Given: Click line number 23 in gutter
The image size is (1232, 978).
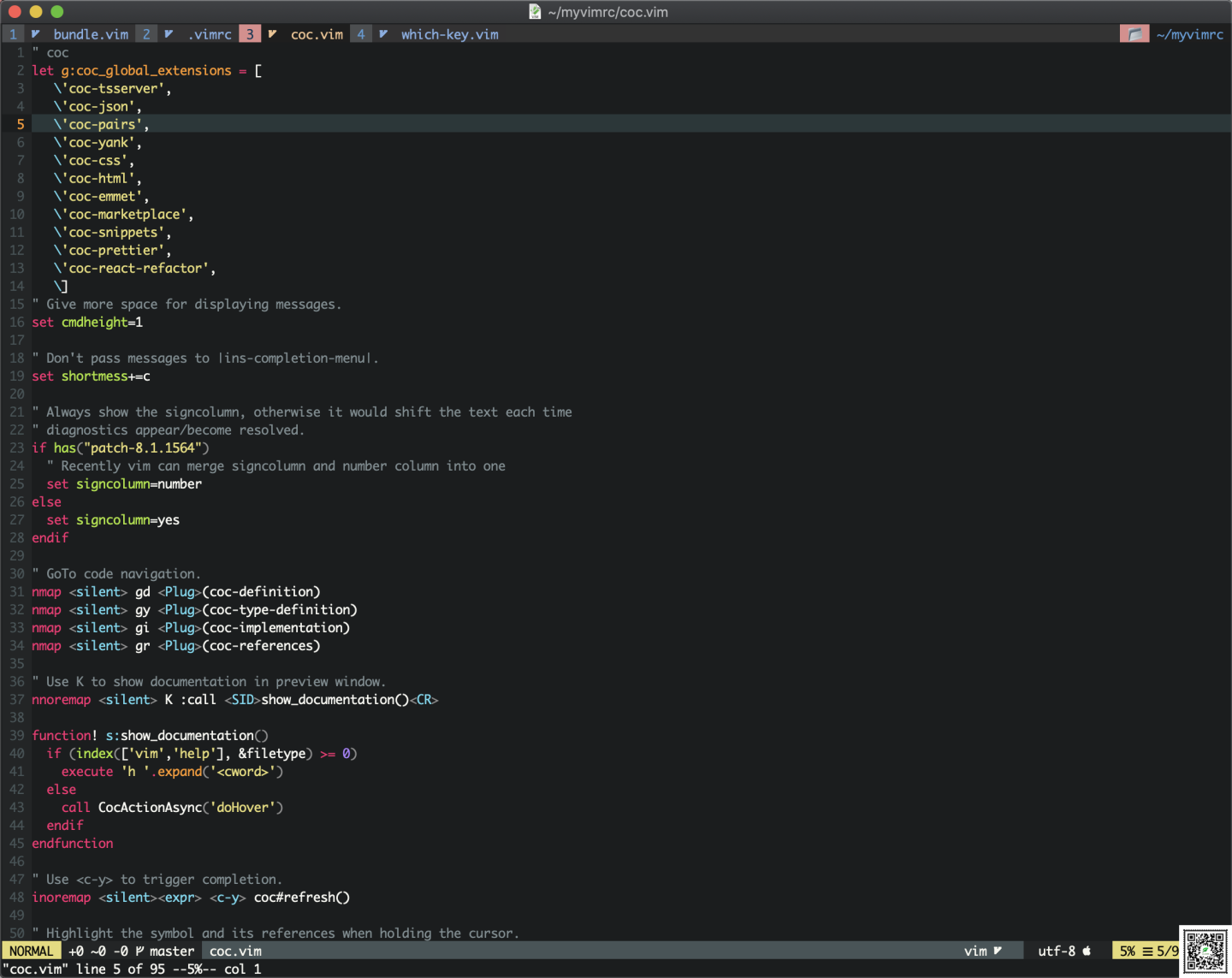Looking at the screenshot, I should (17, 448).
